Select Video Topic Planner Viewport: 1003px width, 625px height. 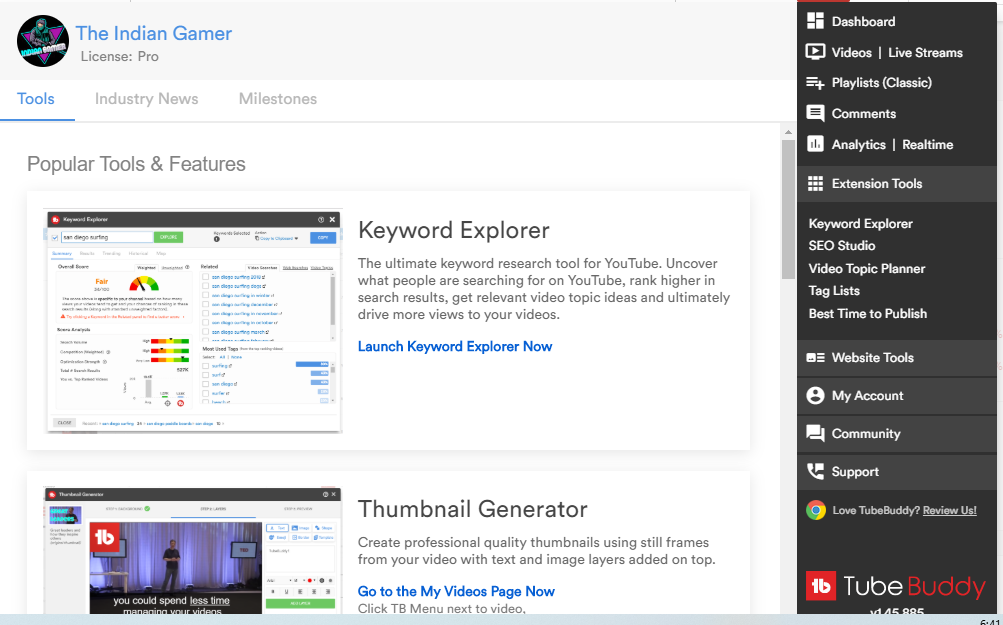coord(867,269)
